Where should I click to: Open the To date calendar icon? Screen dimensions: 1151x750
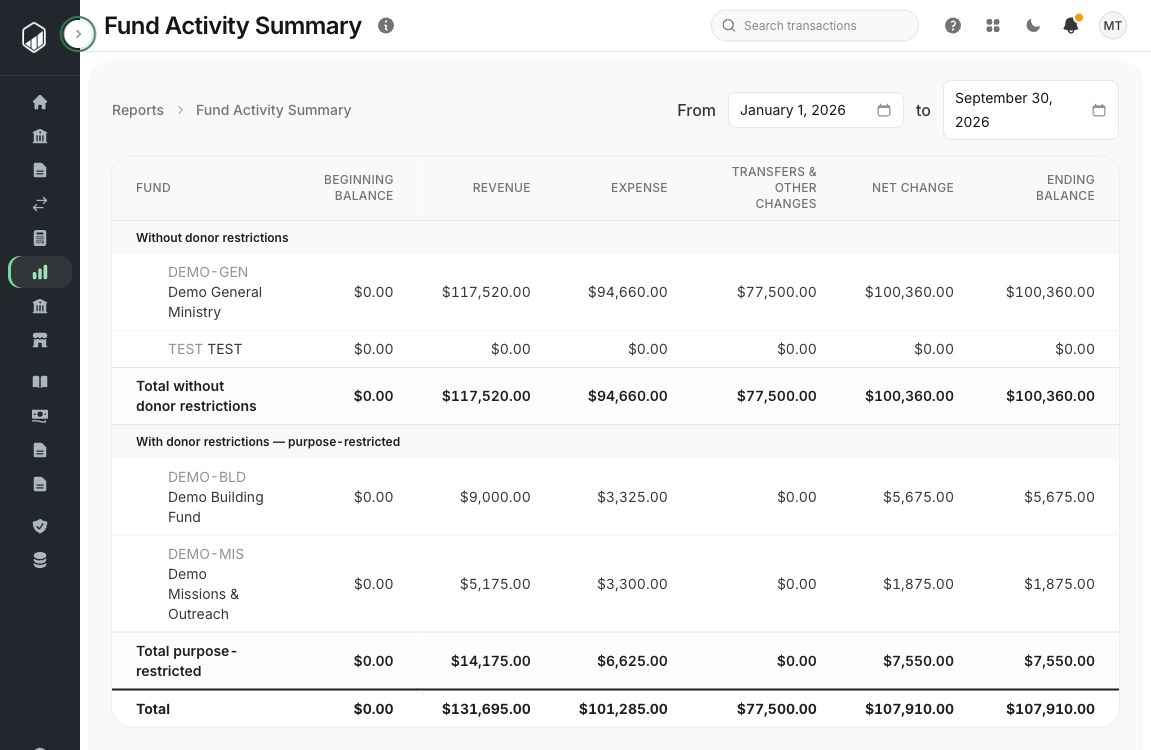(1099, 110)
